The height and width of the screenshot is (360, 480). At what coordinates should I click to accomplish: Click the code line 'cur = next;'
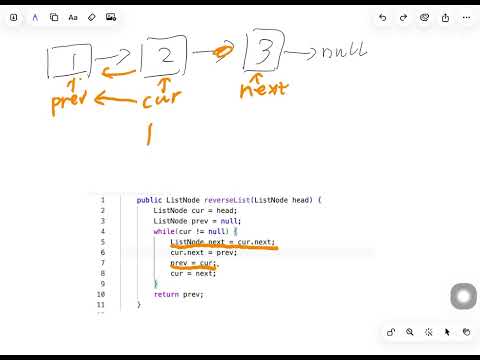[x=193, y=274]
